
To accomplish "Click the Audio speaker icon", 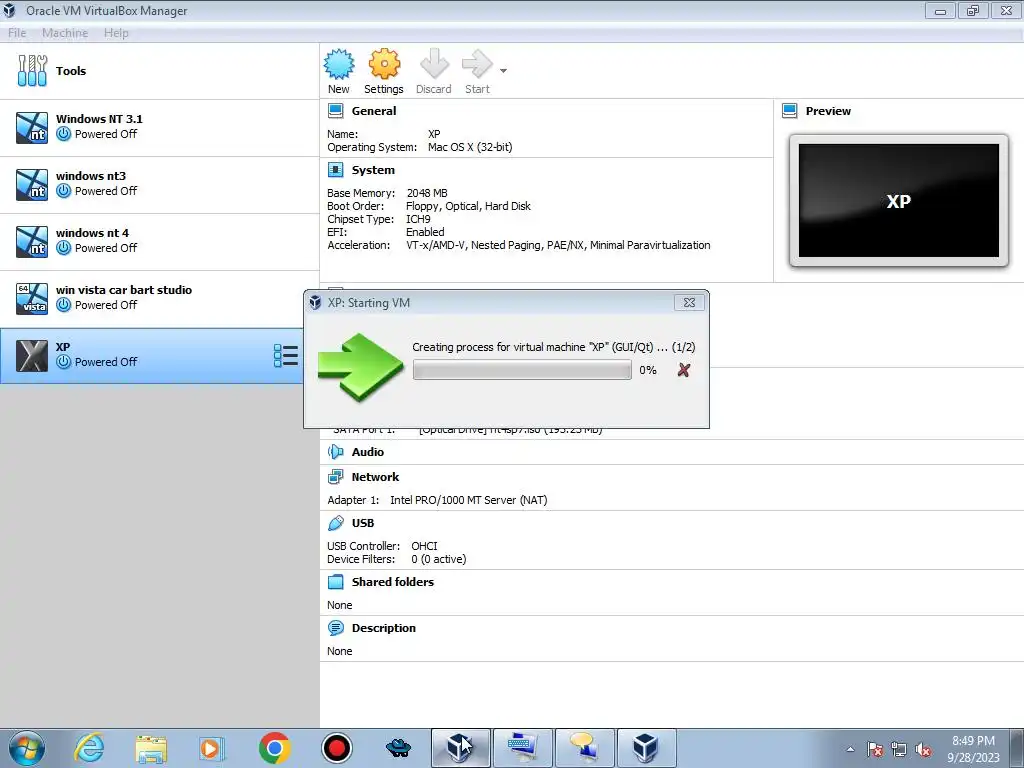I will tap(336, 452).
